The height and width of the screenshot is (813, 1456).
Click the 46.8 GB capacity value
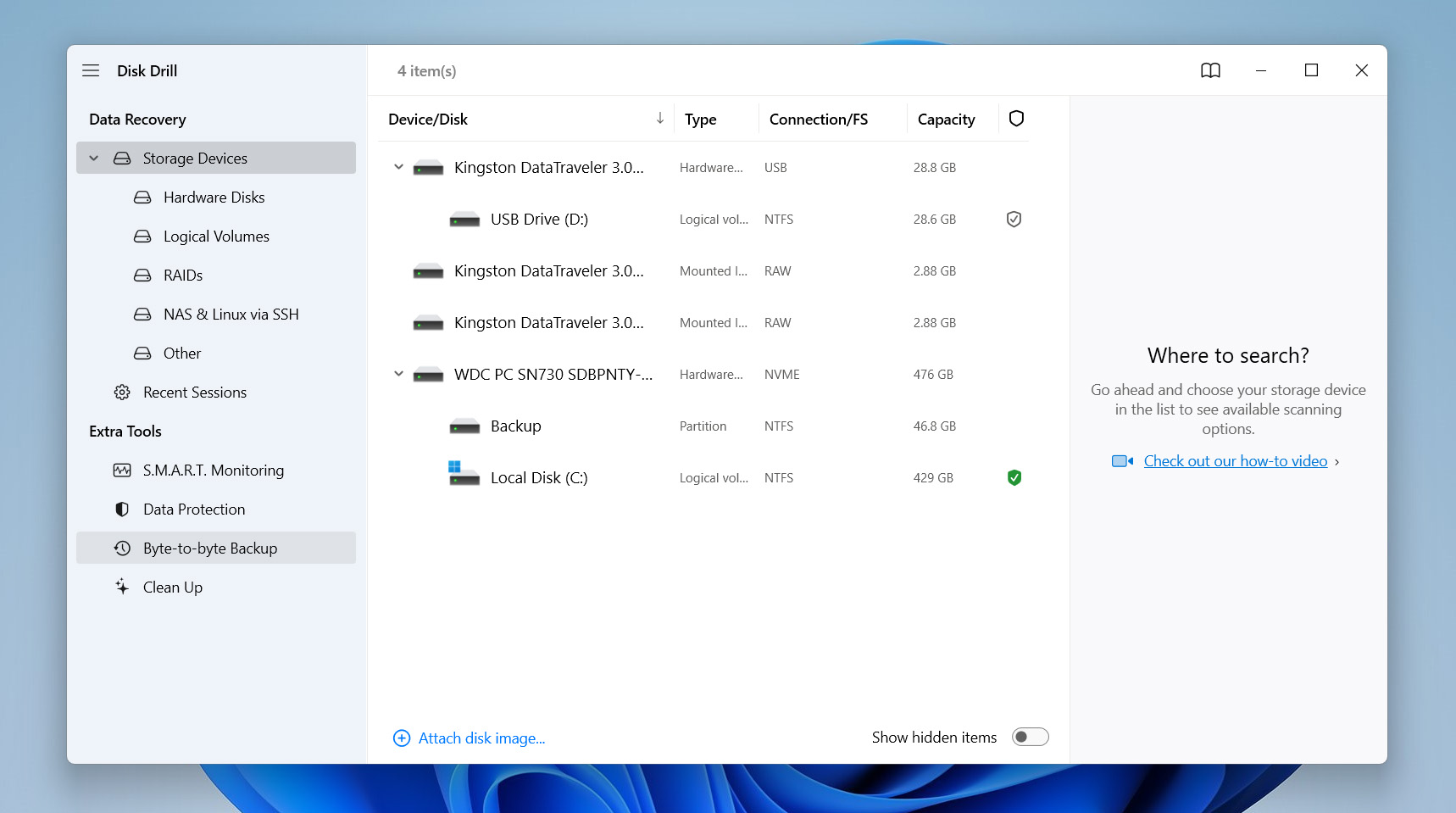coord(935,426)
